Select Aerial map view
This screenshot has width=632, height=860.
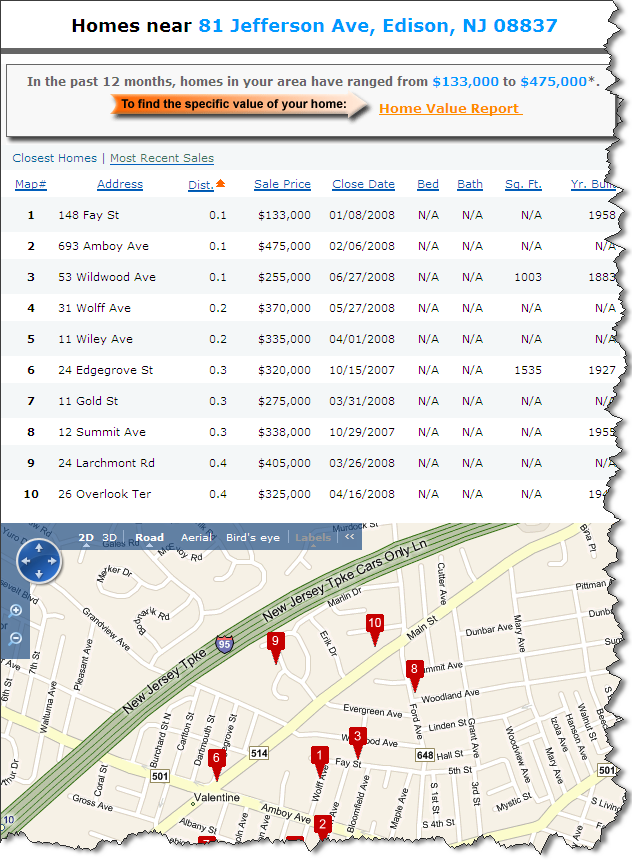point(196,538)
